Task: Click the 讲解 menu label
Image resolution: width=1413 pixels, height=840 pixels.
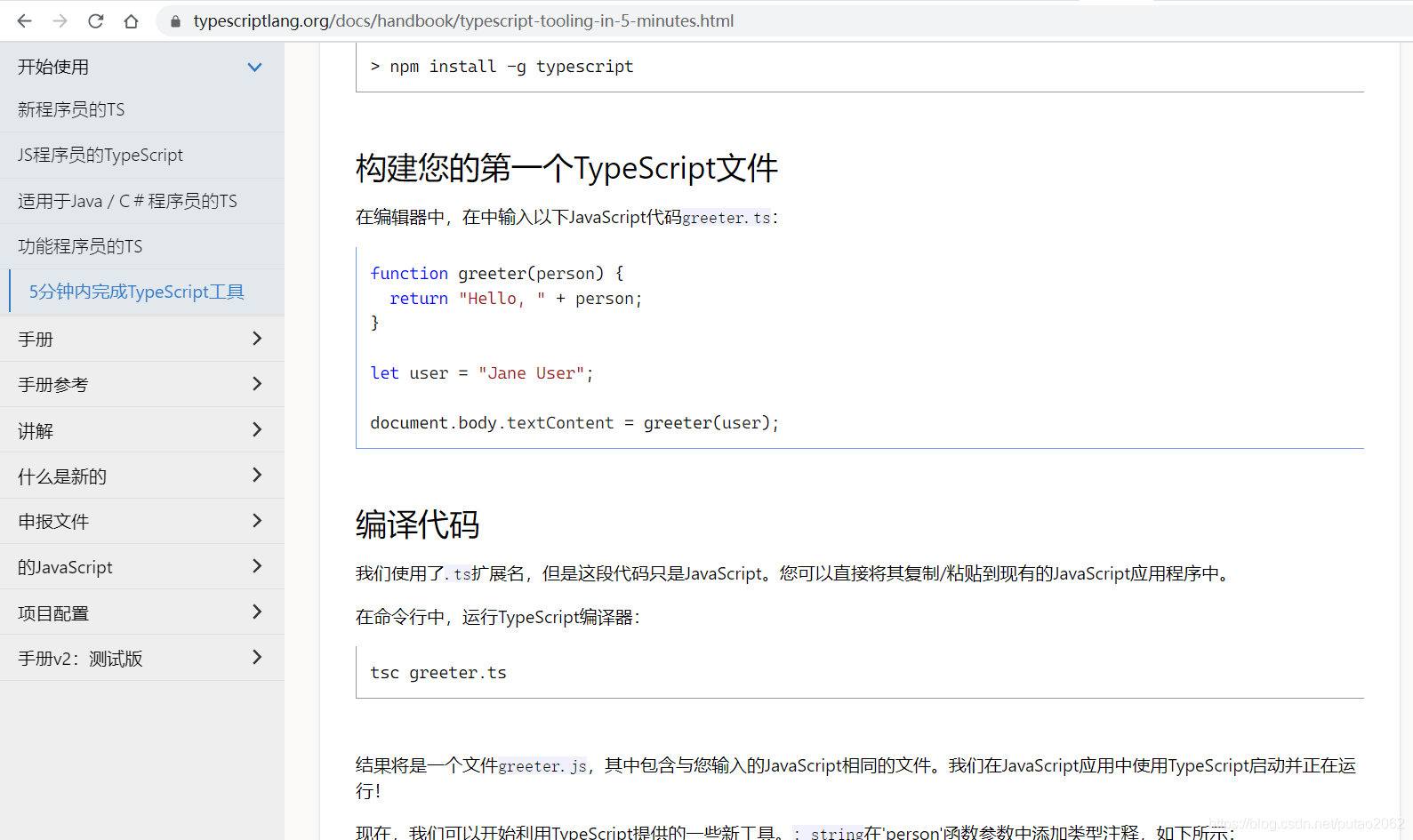Action: pyautogui.click(x=36, y=431)
